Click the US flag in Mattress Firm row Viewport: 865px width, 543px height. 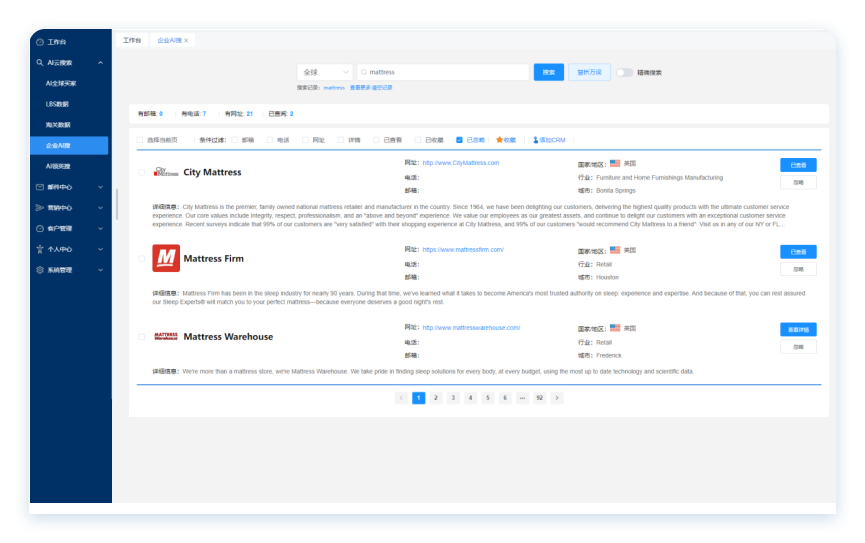pyautogui.click(x=615, y=250)
